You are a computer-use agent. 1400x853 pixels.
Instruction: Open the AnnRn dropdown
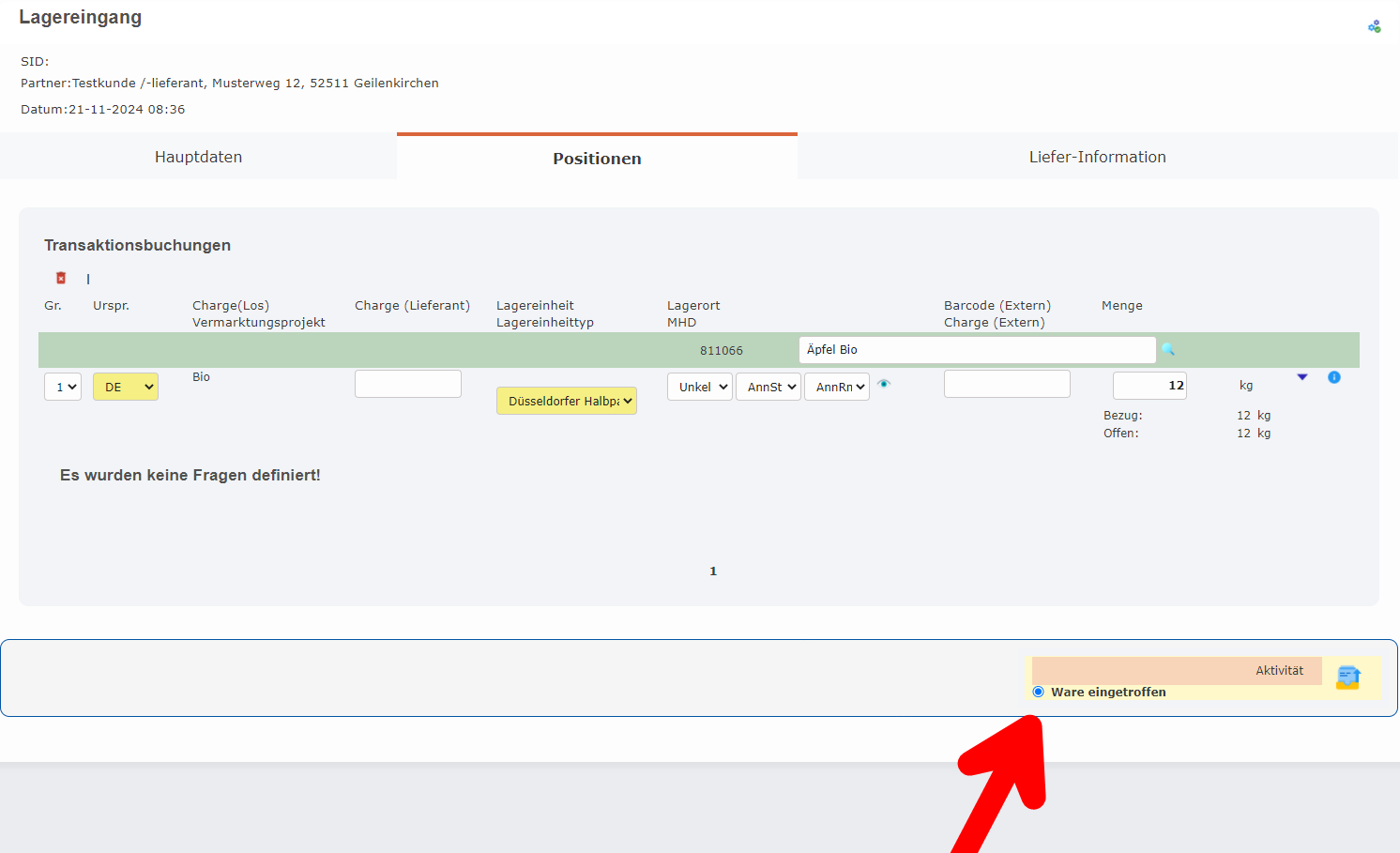tap(836, 387)
